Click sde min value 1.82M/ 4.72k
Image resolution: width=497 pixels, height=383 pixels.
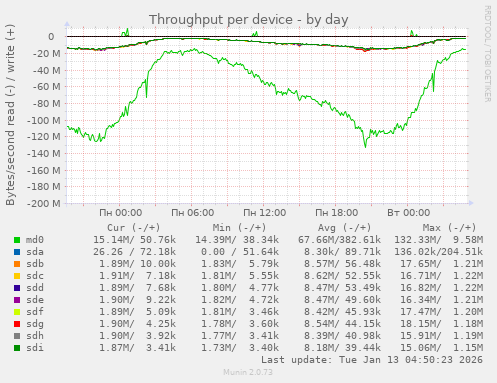[240, 300]
